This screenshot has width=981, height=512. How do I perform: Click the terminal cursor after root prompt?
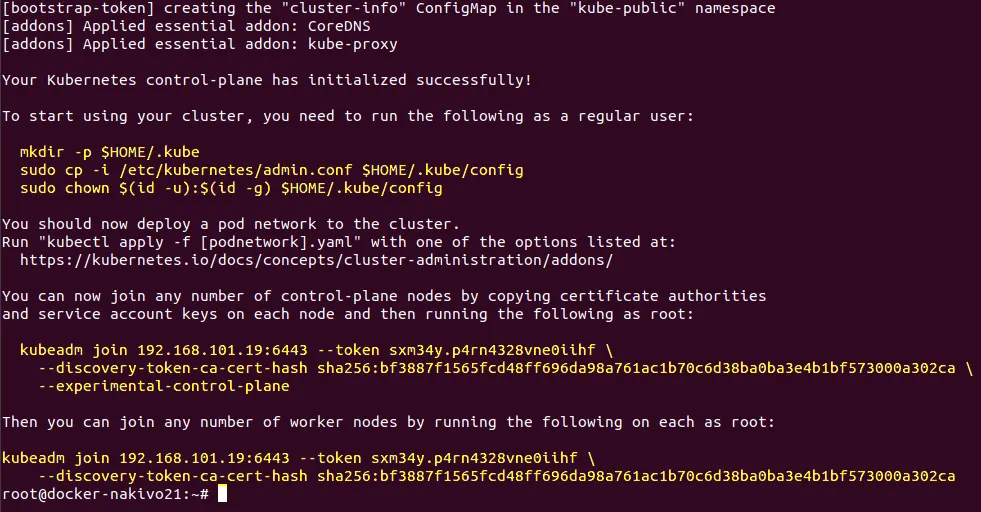tap(222, 494)
